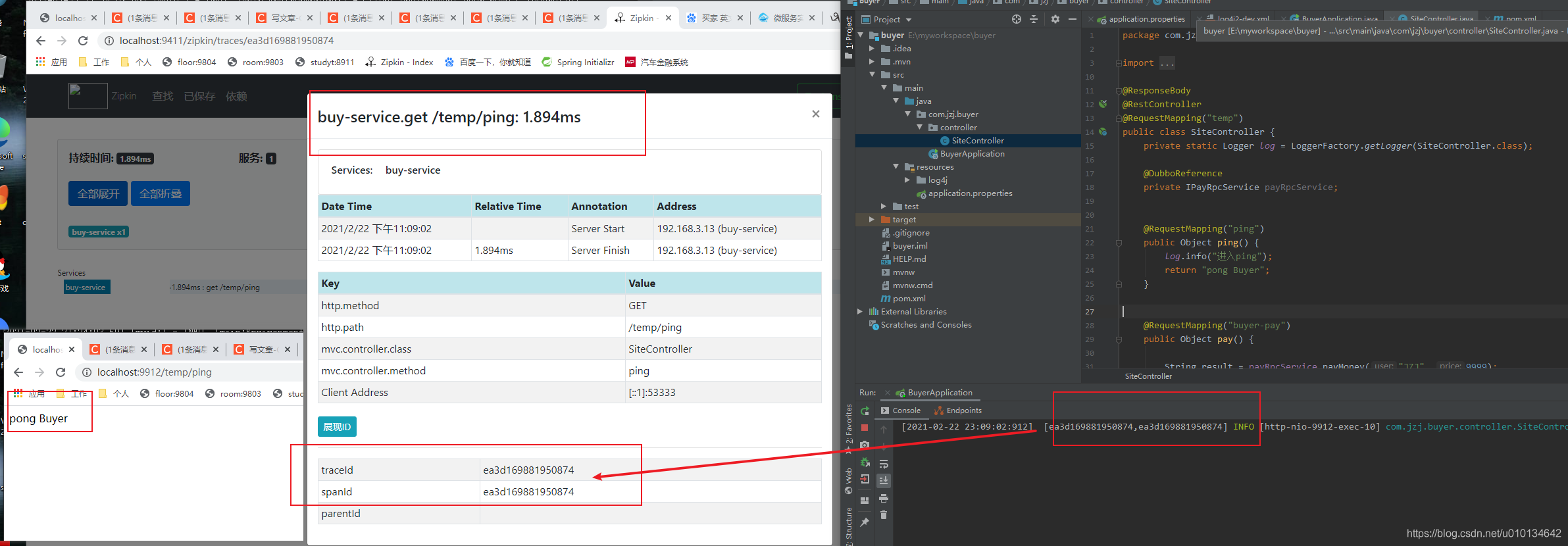Go back in the Zipkin browser window
Viewport: 1568px width, 546px height.
point(41,41)
